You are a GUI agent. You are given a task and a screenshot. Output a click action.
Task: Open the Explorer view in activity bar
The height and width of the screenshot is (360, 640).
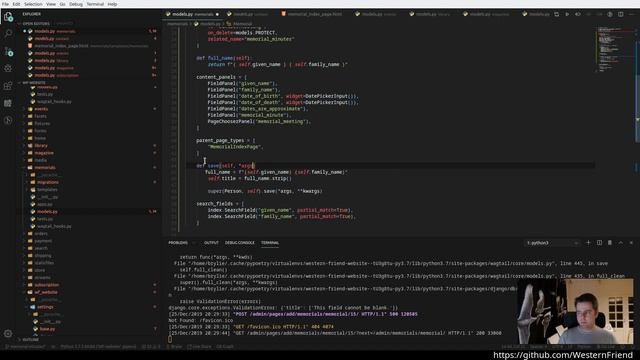tap(8, 17)
